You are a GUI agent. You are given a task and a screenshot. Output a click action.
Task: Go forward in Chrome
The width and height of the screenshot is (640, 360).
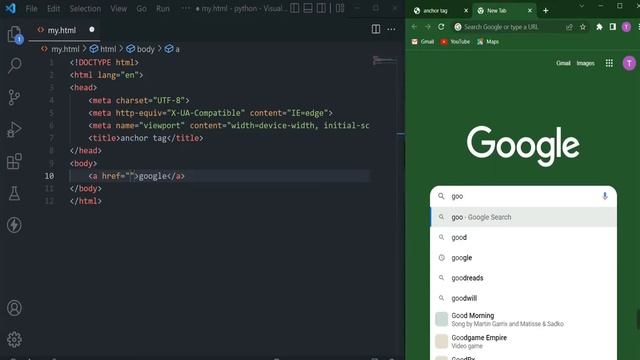pyautogui.click(x=427, y=27)
